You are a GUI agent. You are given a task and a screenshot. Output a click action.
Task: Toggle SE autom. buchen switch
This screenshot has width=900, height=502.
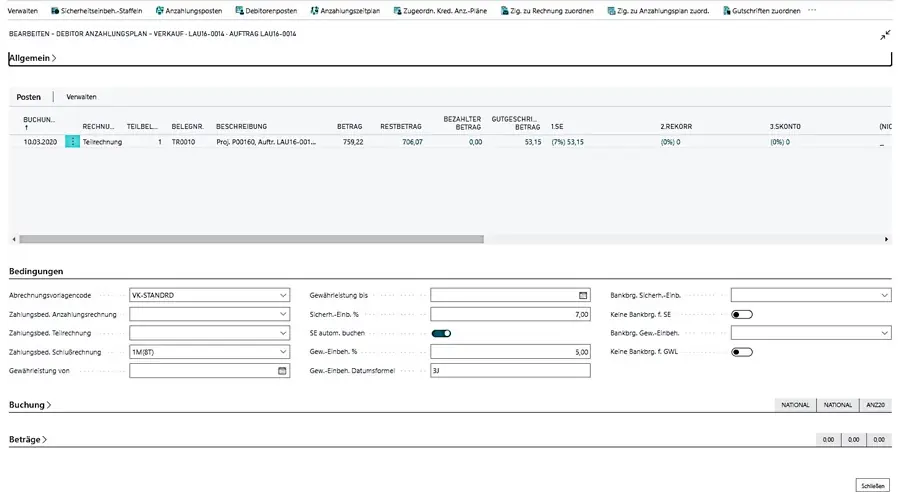click(x=441, y=333)
